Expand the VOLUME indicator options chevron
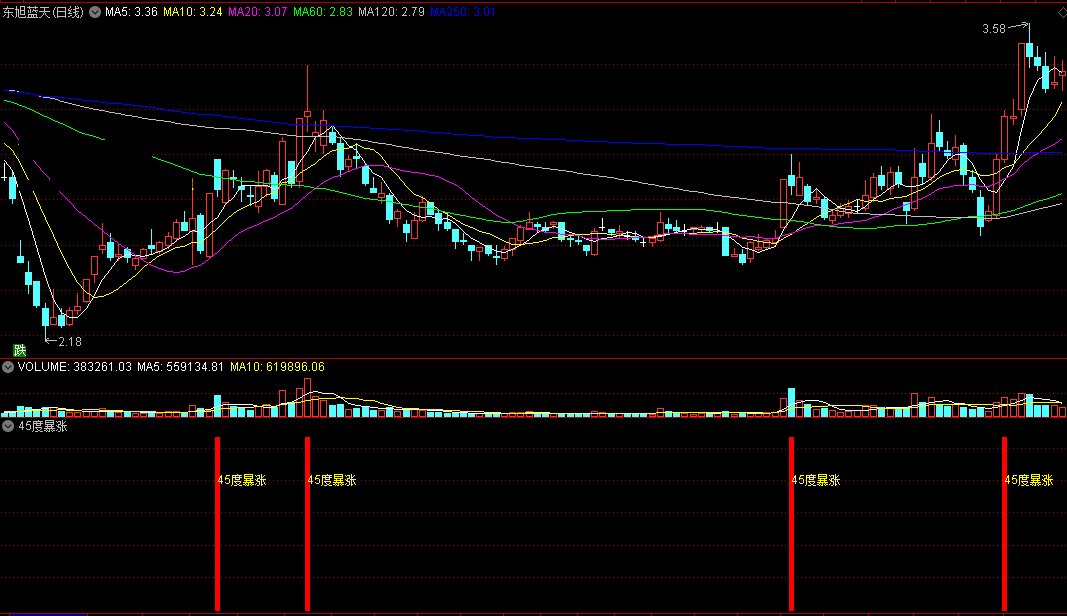 pyautogui.click(x=7, y=367)
